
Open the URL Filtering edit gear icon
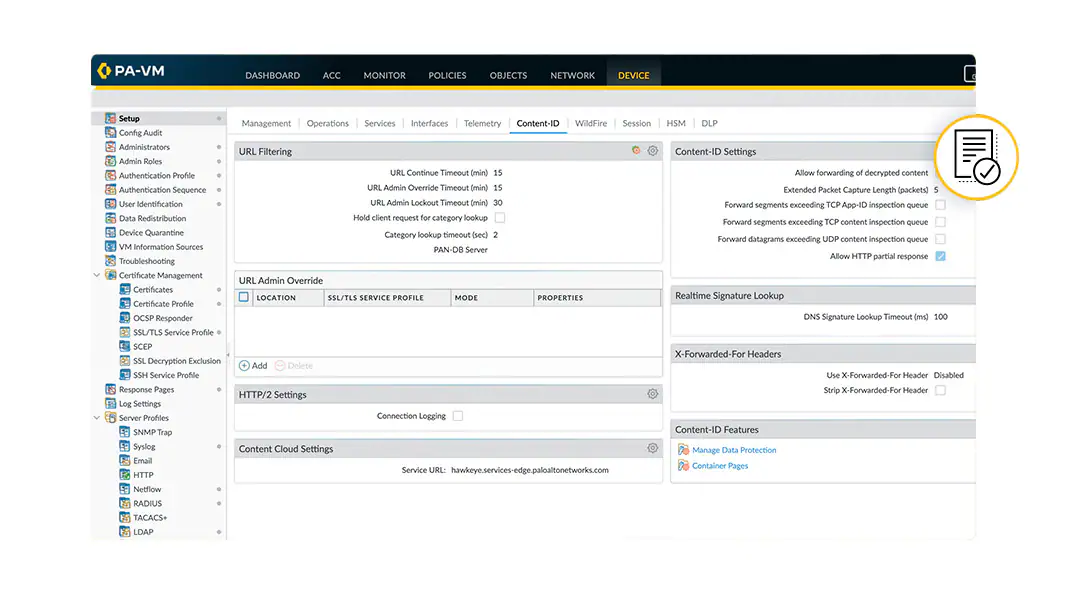(x=653, y=150)
